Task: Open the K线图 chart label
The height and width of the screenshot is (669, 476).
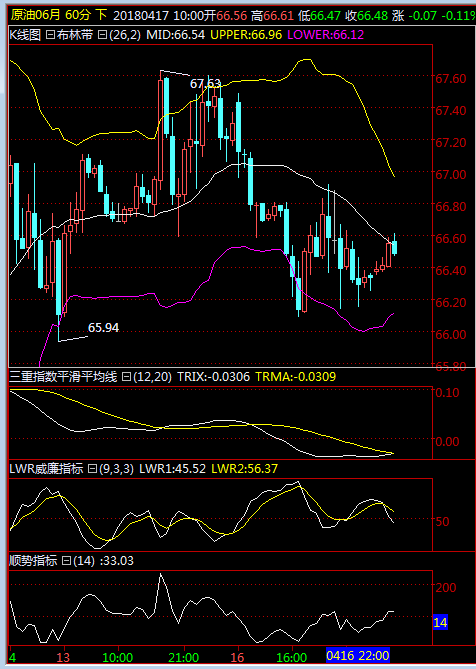Action: click(25, 35)
